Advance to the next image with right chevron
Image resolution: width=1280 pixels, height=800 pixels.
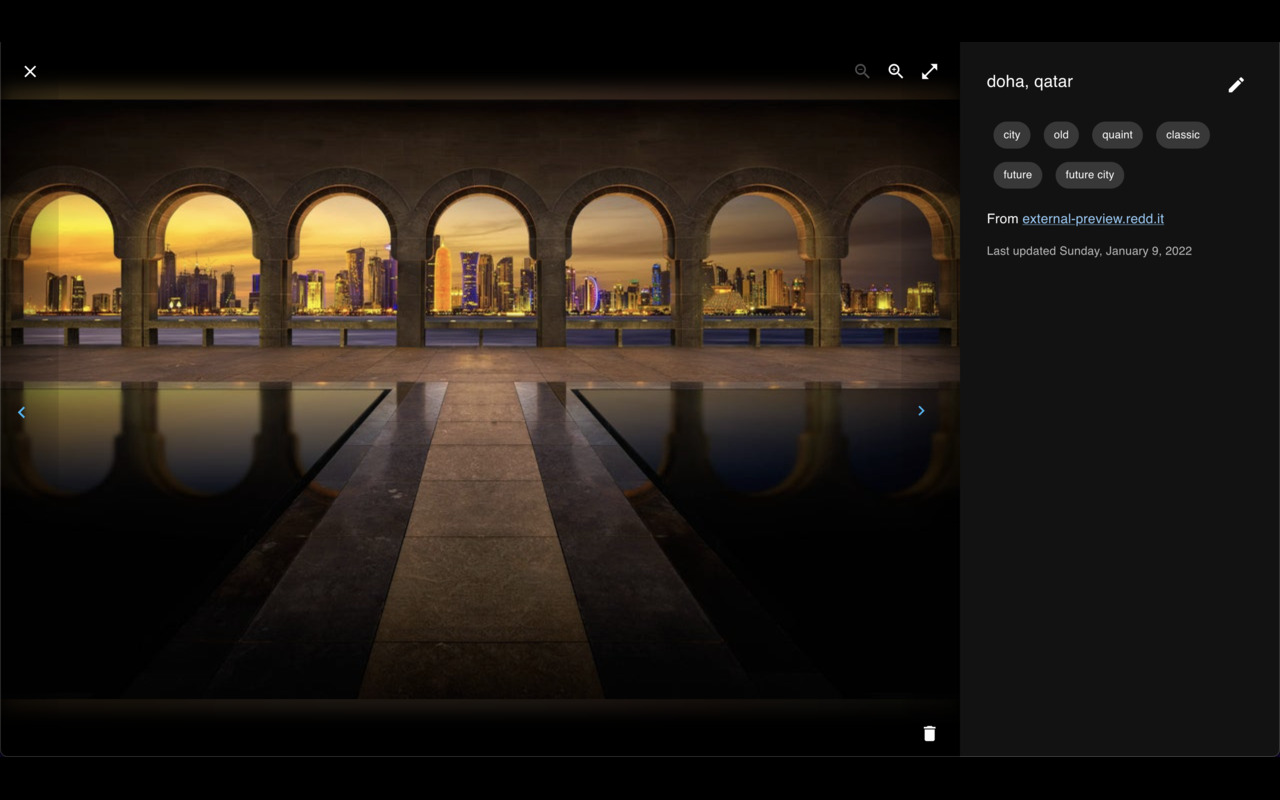point(921,411)
